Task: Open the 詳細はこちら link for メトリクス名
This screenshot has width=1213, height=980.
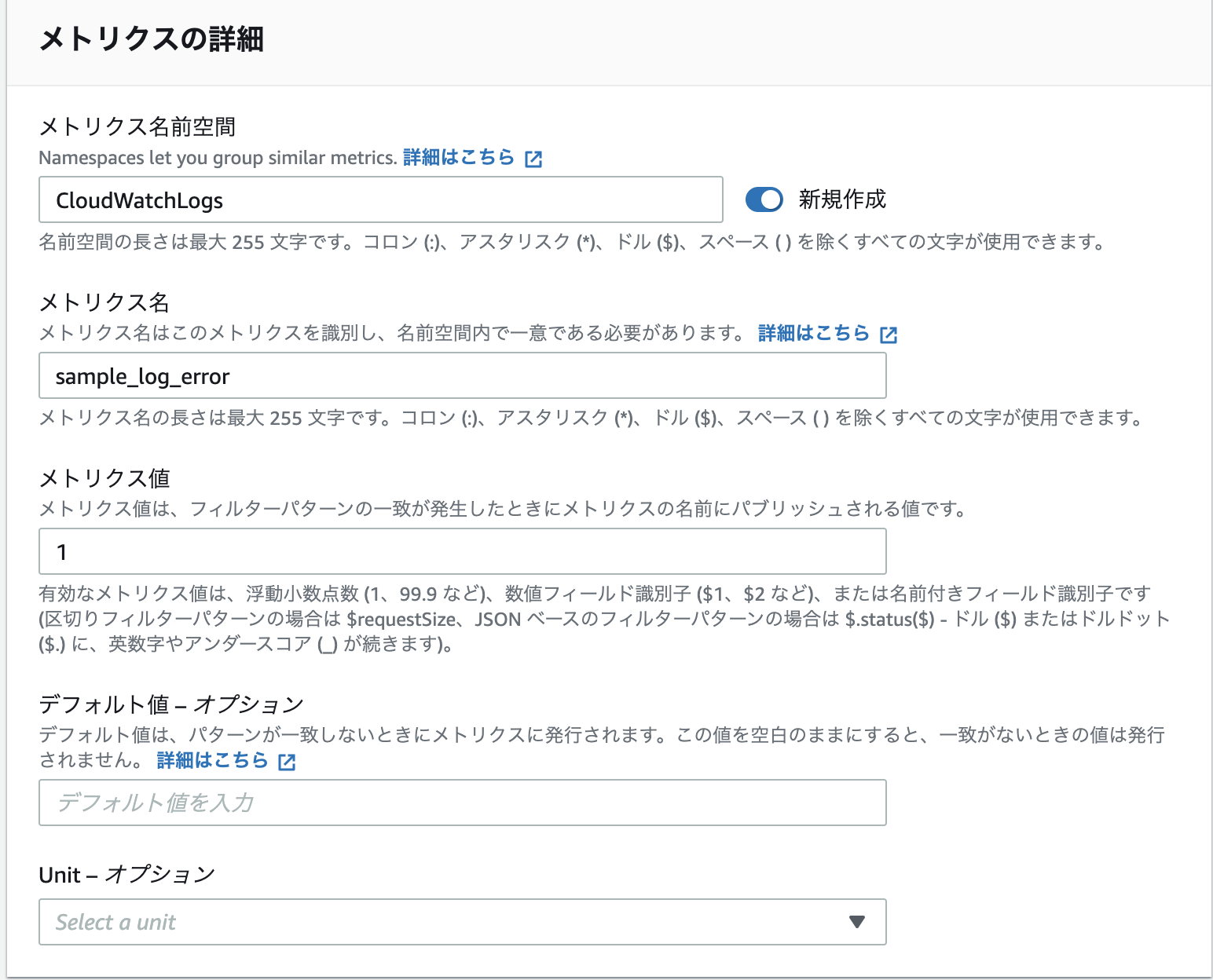Action: (813, 332)
